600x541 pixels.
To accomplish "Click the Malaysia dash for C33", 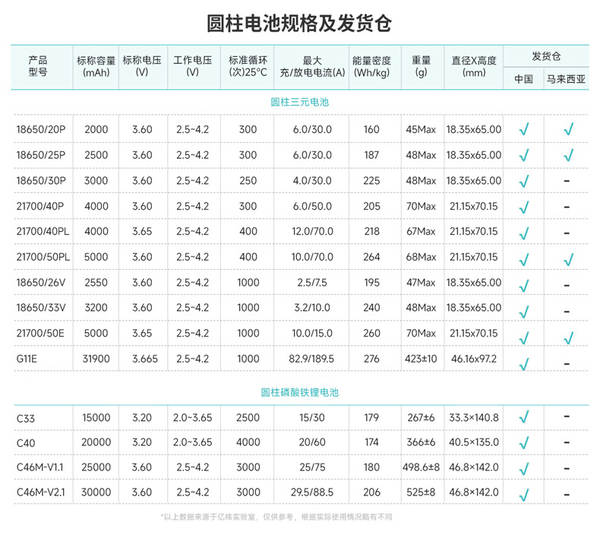I will click(x=567, y=416).
